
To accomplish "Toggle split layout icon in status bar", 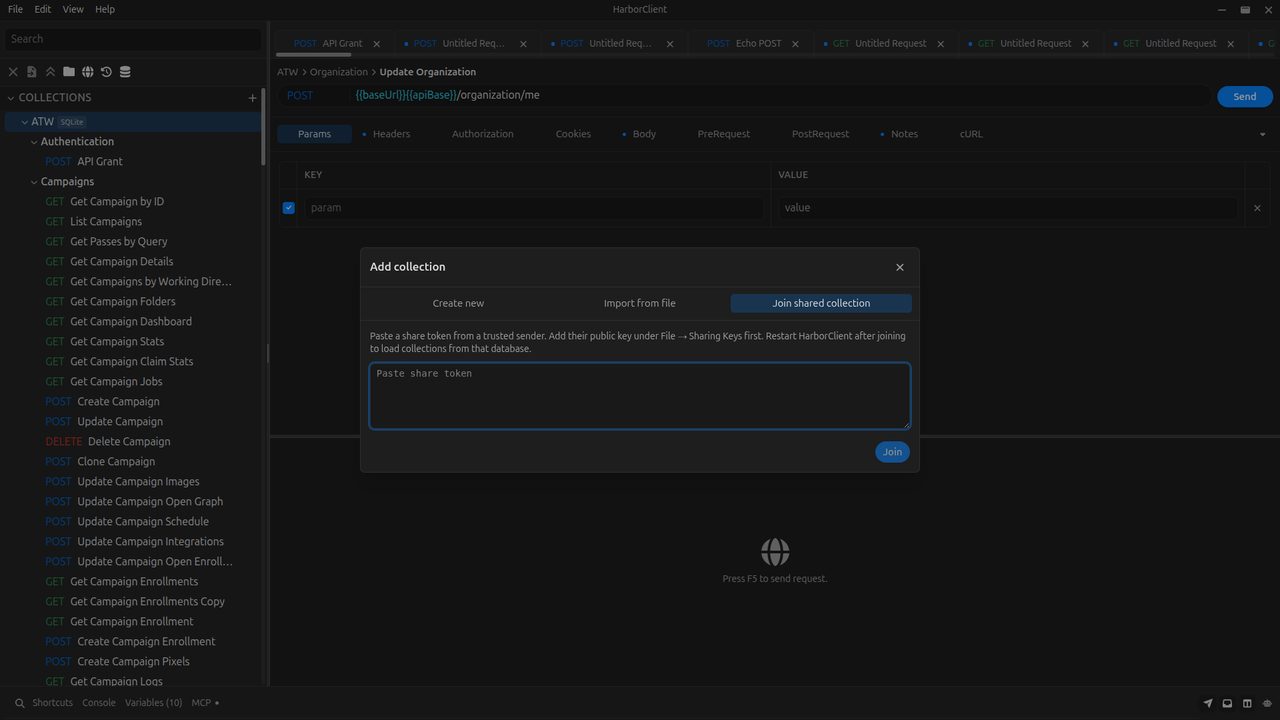I will tap(1247, 703).
